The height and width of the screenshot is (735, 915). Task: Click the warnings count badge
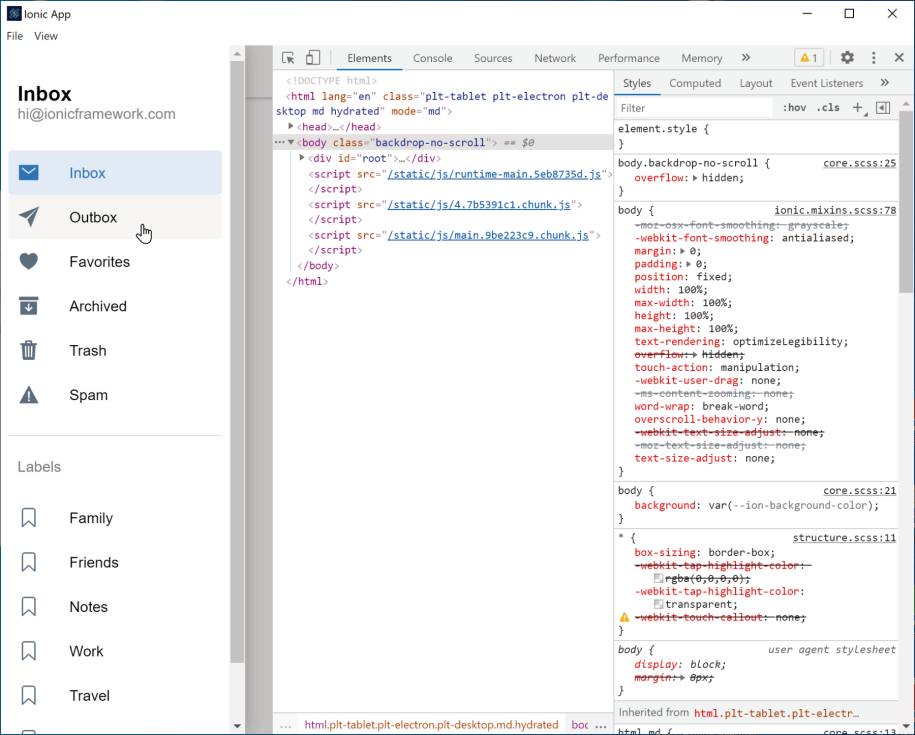[809, 58]
